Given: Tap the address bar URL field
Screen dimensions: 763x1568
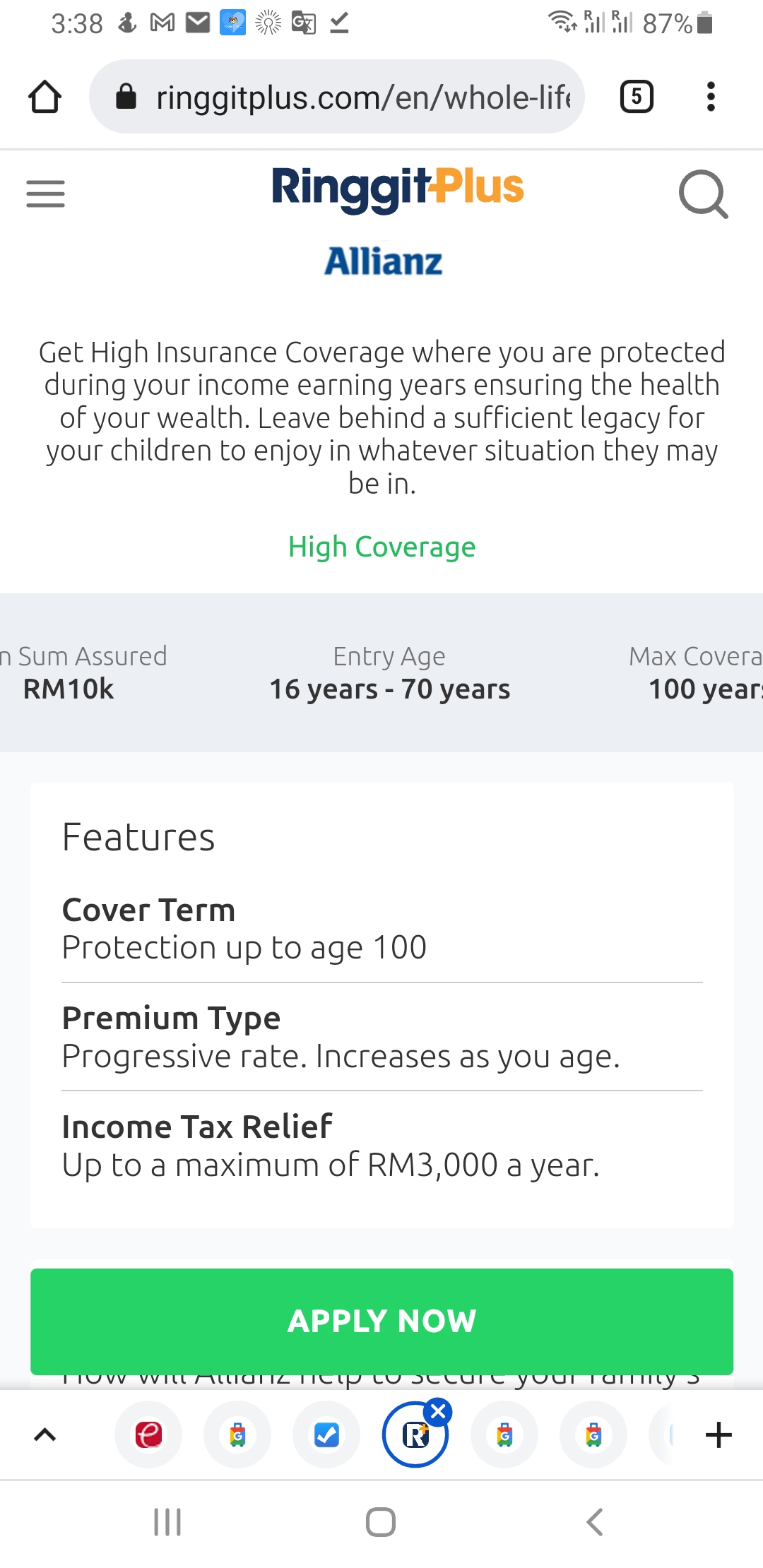Looking at the screenshot, I should click(360, 97).
